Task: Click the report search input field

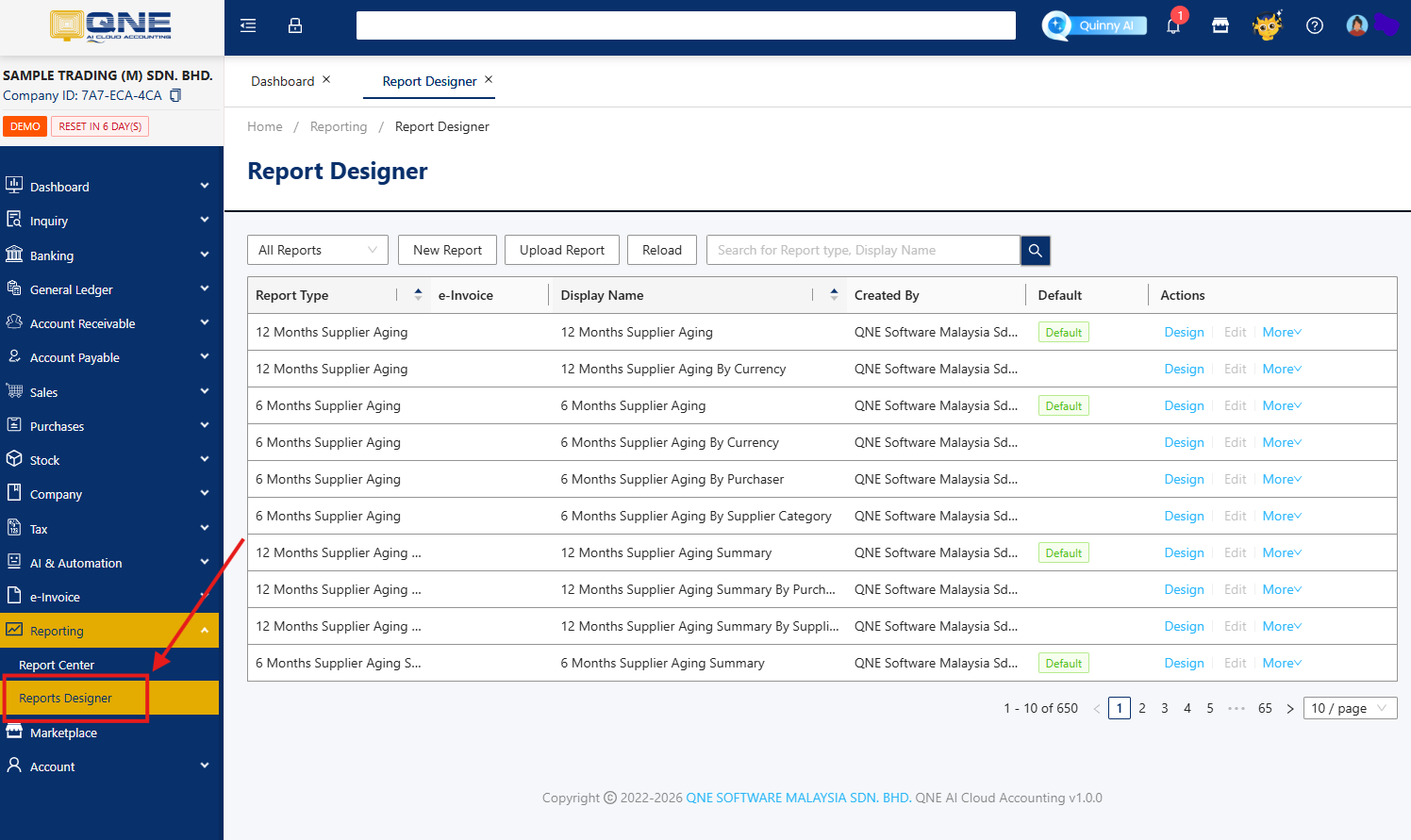Action: 863,250
